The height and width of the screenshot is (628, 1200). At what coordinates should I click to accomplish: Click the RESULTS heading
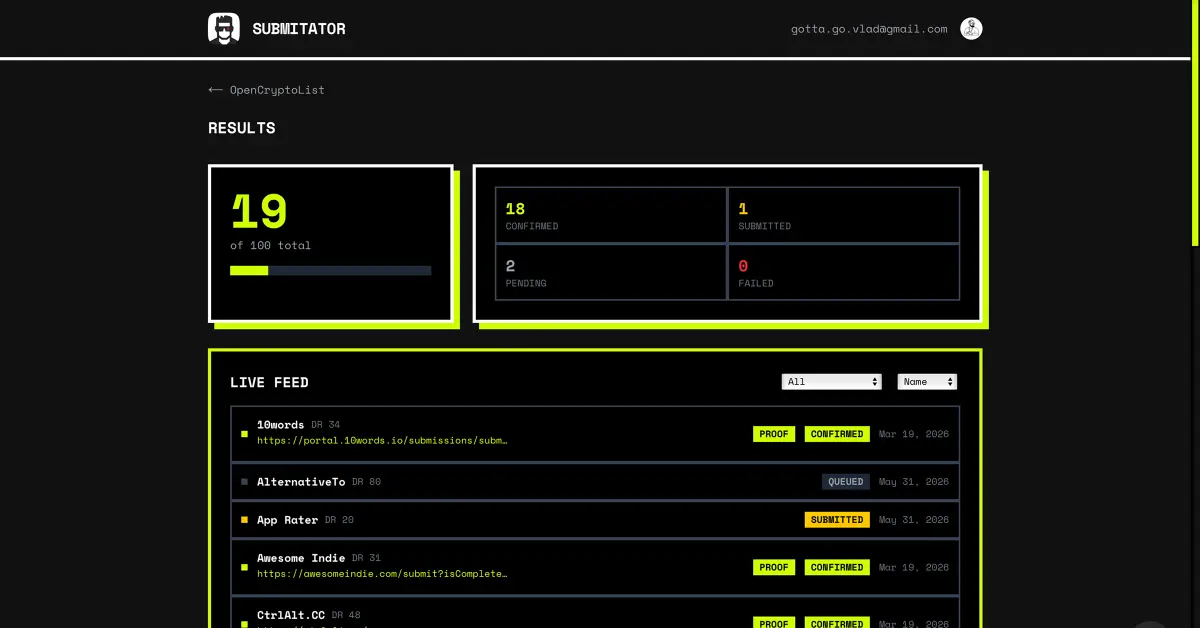pyautogui.click(x=242, y=128)
